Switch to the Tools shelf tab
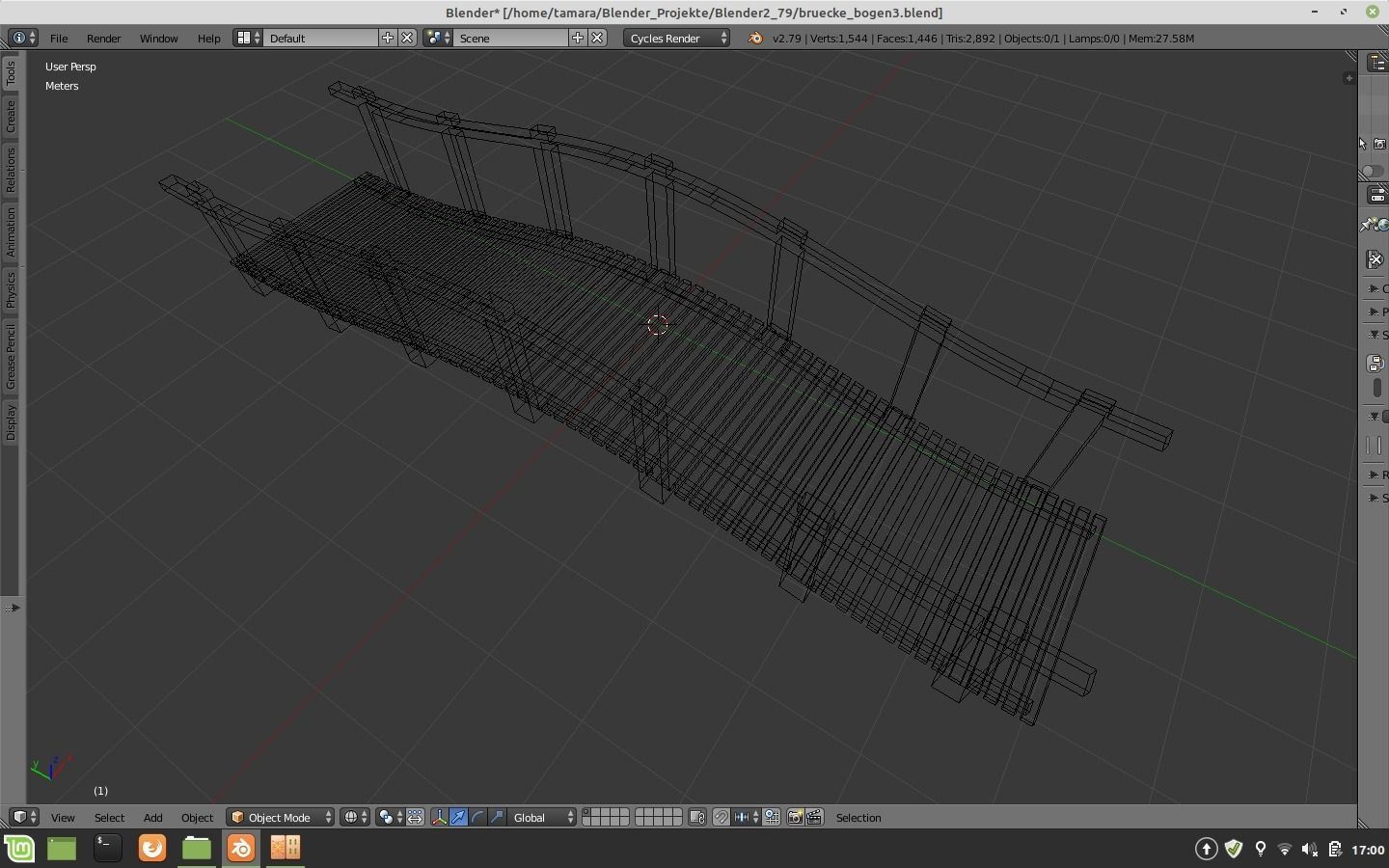 pos(11,72)
